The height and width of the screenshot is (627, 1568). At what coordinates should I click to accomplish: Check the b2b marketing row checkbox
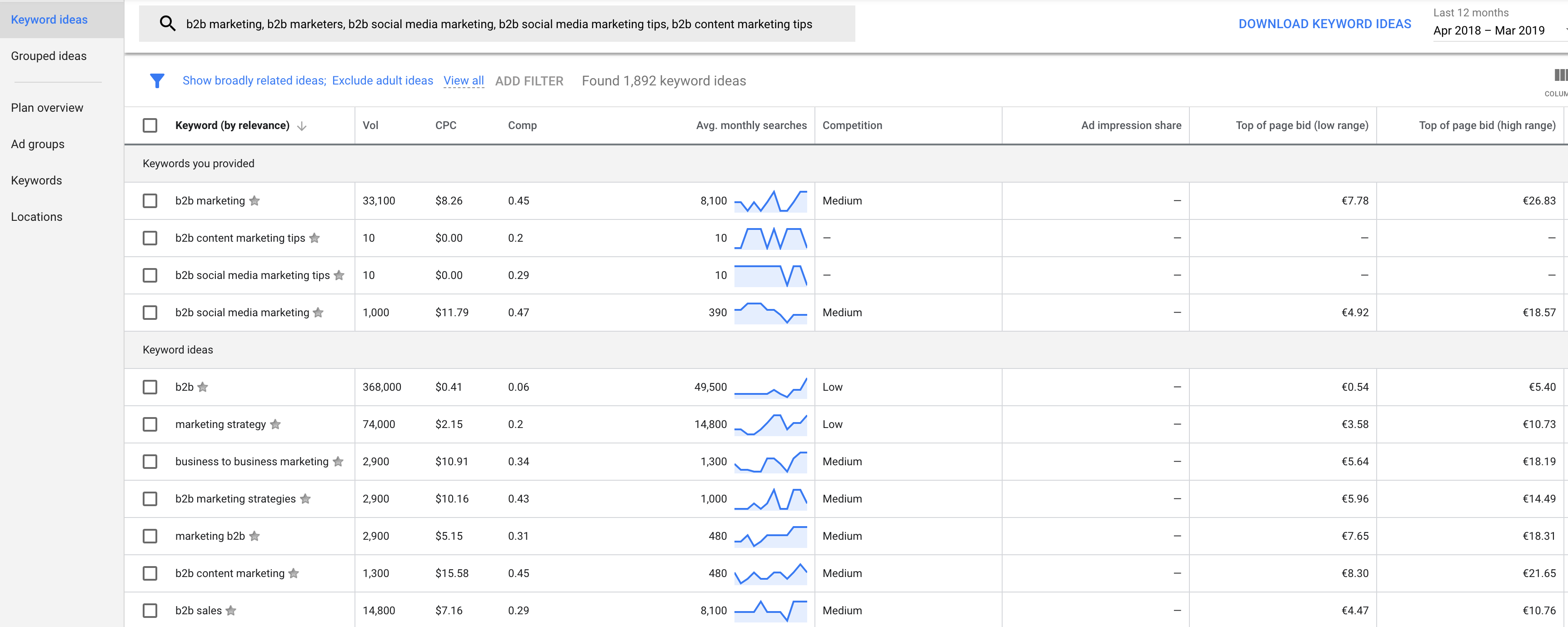click(x=150, y=201)
